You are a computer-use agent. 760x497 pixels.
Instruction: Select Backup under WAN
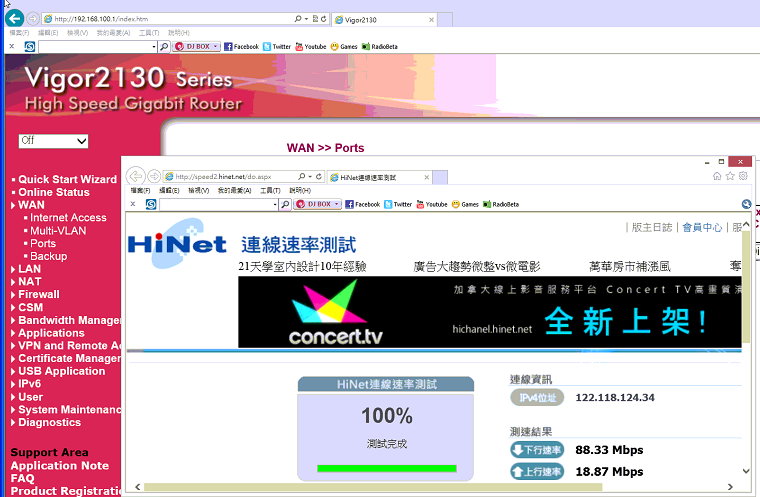(x=48, y=256)
